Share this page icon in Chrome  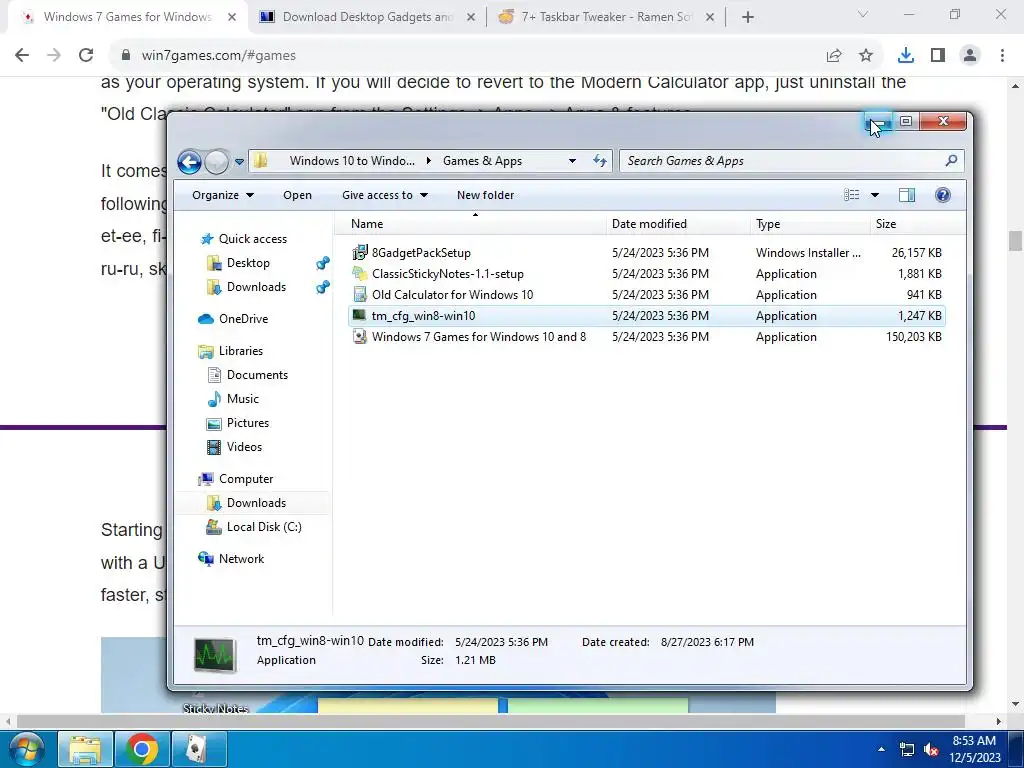[834, 56]
